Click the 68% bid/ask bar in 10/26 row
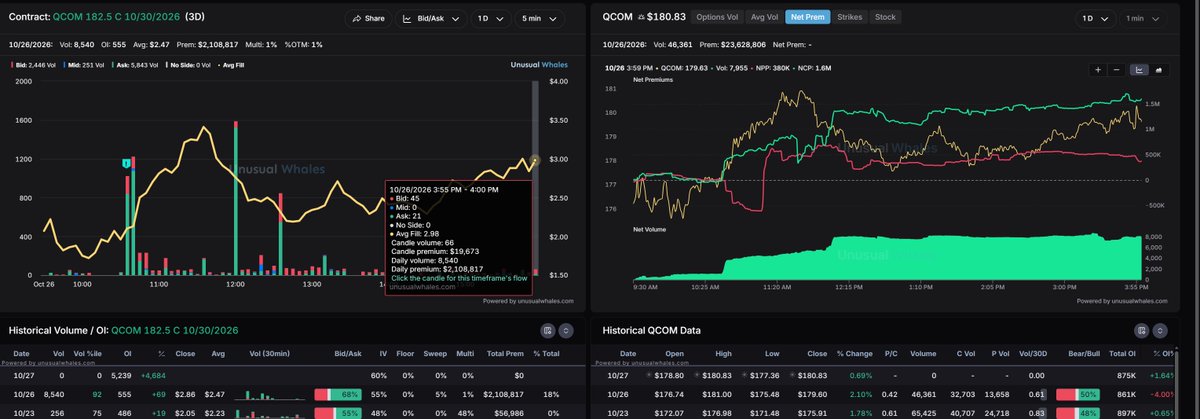 click(337, 396)
